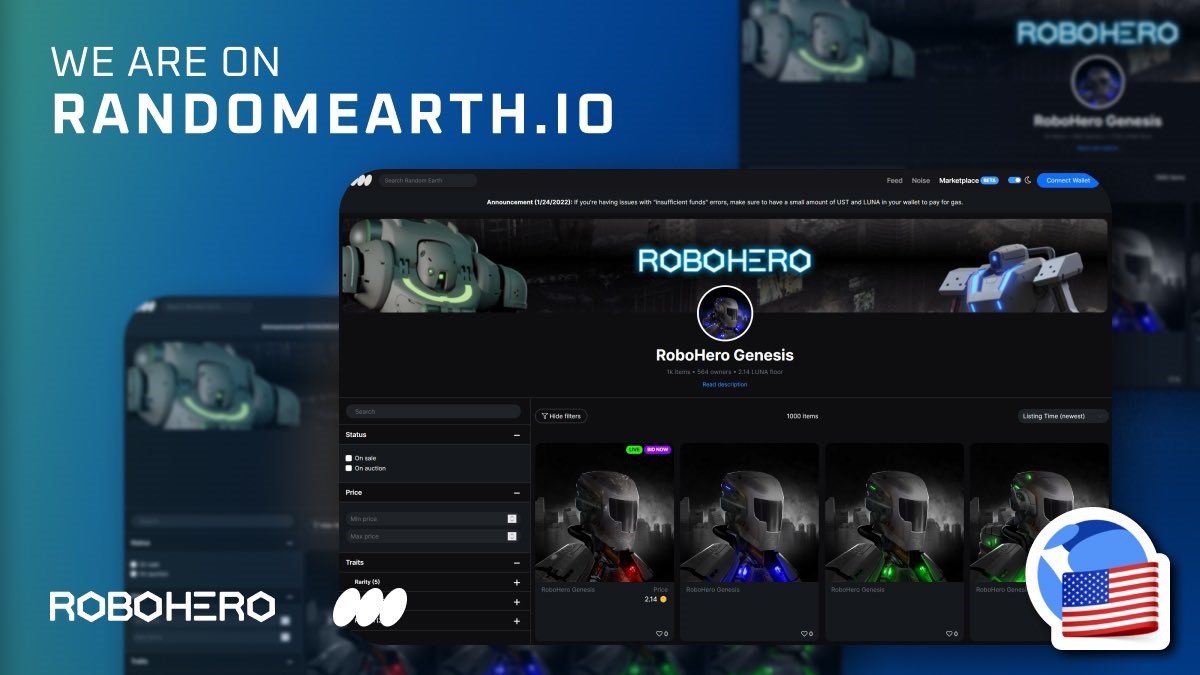Click the '1000 items' count text
1200x675 pixels.
802,416
